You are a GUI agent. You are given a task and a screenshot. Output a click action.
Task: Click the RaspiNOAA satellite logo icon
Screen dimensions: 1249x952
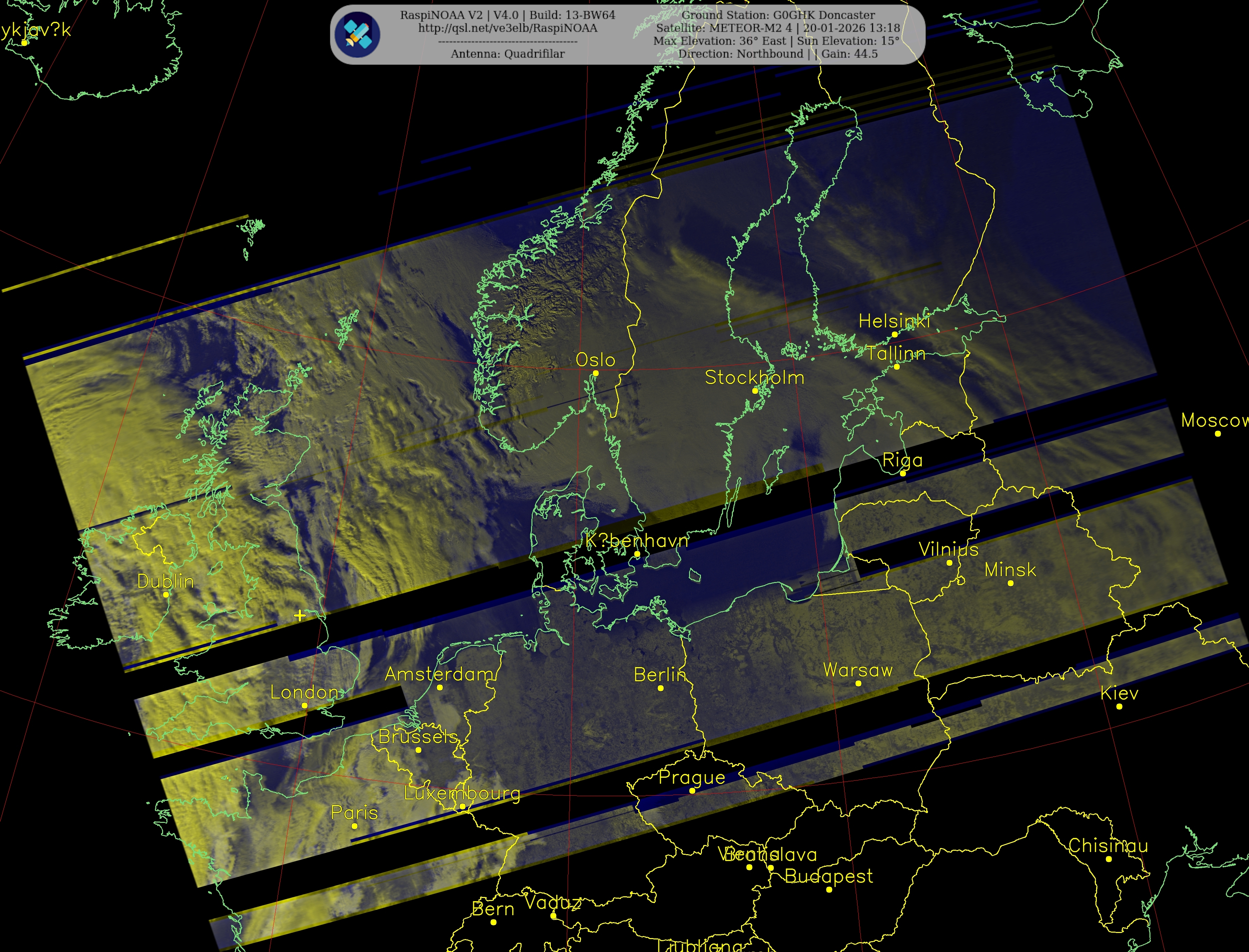[x=357, y=34]
